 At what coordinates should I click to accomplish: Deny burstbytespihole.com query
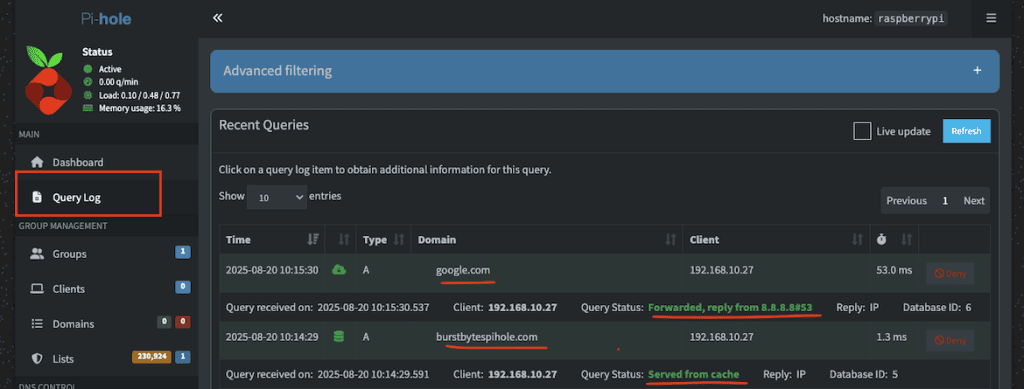click(950, 340)
